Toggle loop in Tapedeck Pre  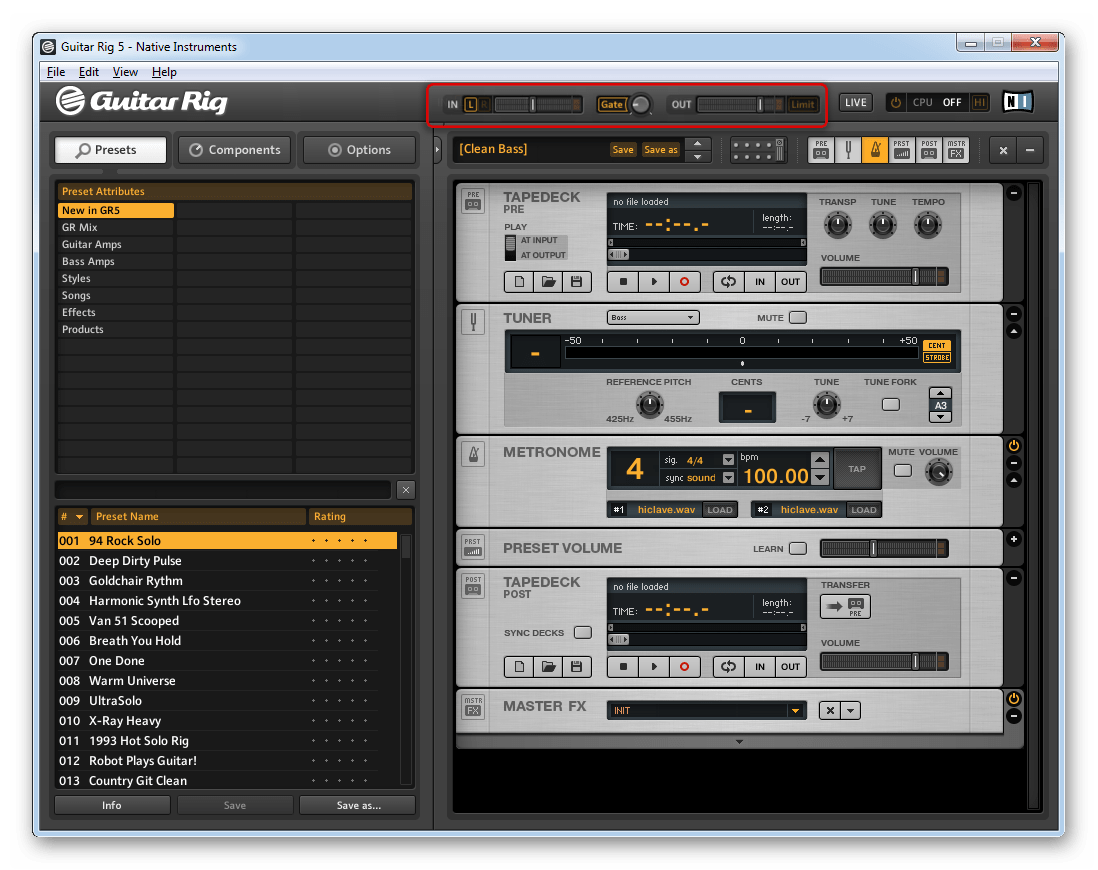tap(729, 282)
